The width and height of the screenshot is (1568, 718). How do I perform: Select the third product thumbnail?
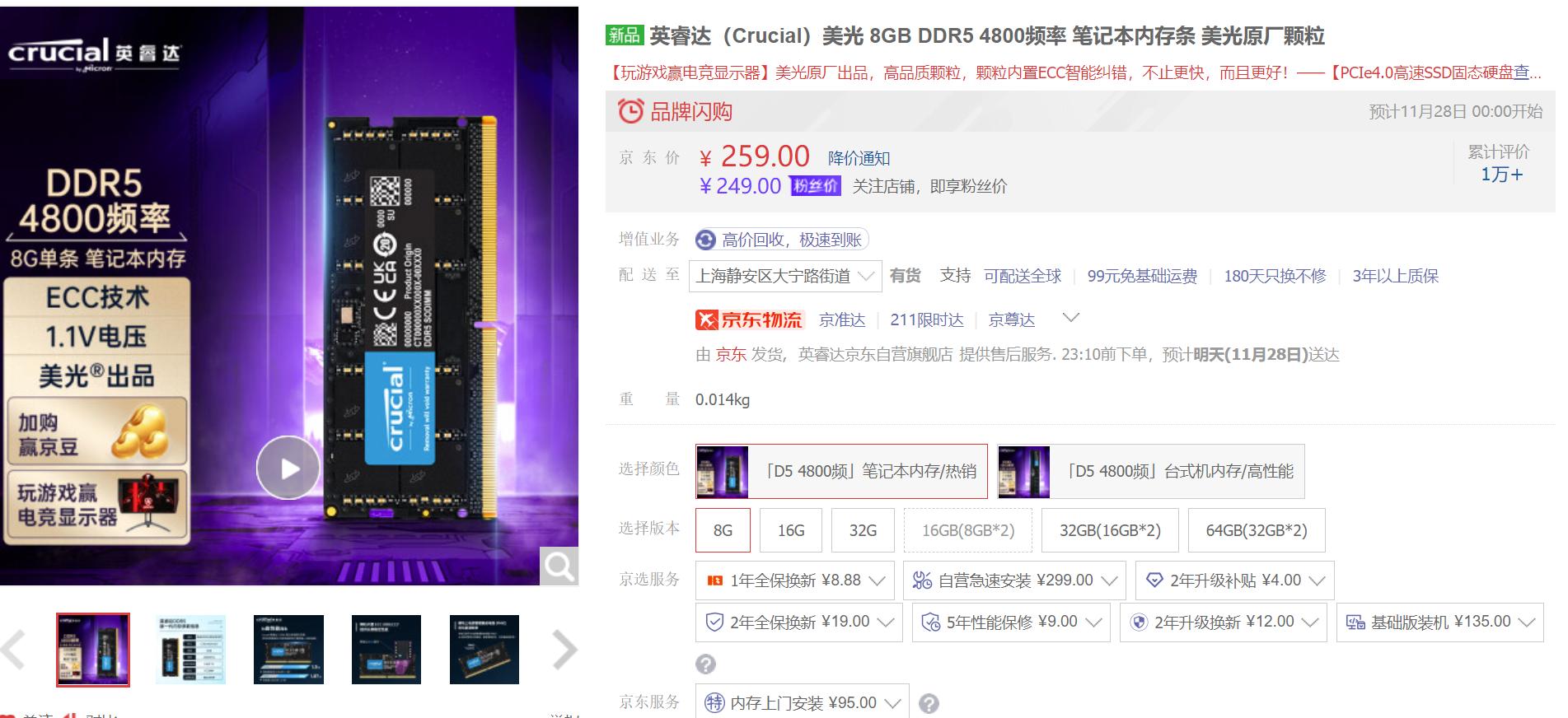point(288,650)
